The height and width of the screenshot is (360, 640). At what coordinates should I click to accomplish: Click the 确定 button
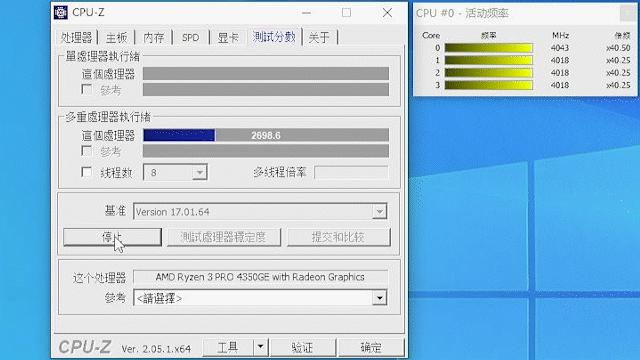click(x=371, y=347)
